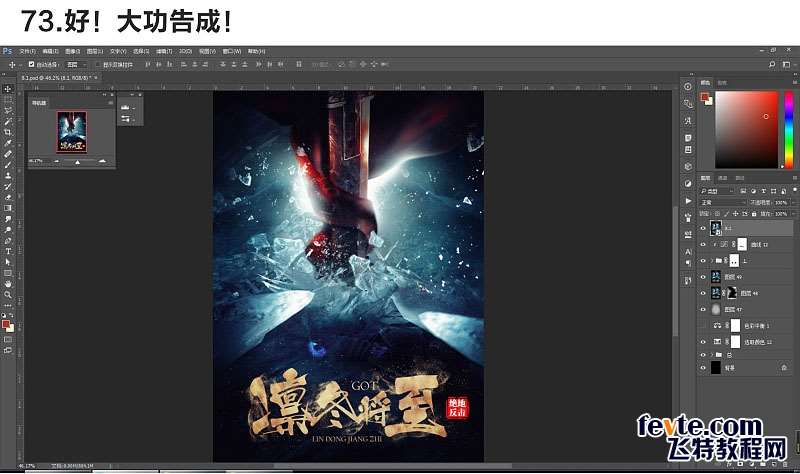The width and height of the screenshot is (800, 474).
Task: Click the search magnifier in the options bar
Action: (x=772, y=64)
